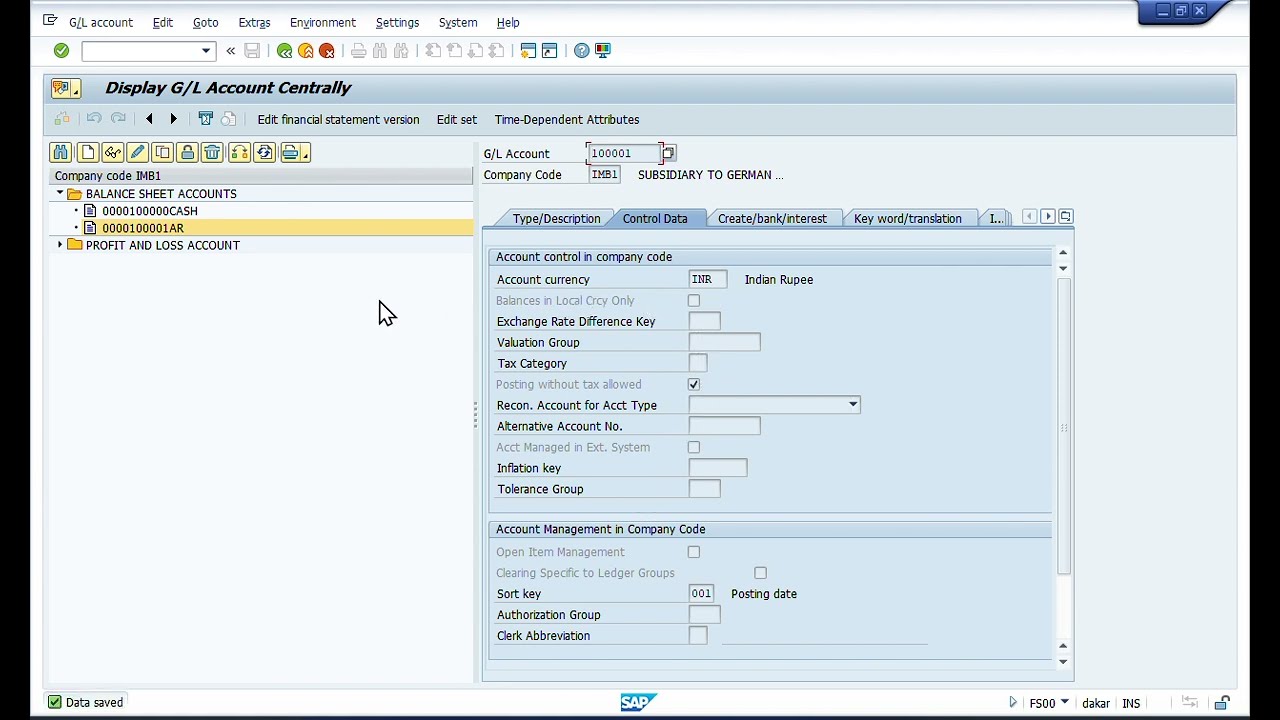This screenshot has height=720, width=1280.
Task: Switch to Type/Description tab
Action: click(556, 218)
